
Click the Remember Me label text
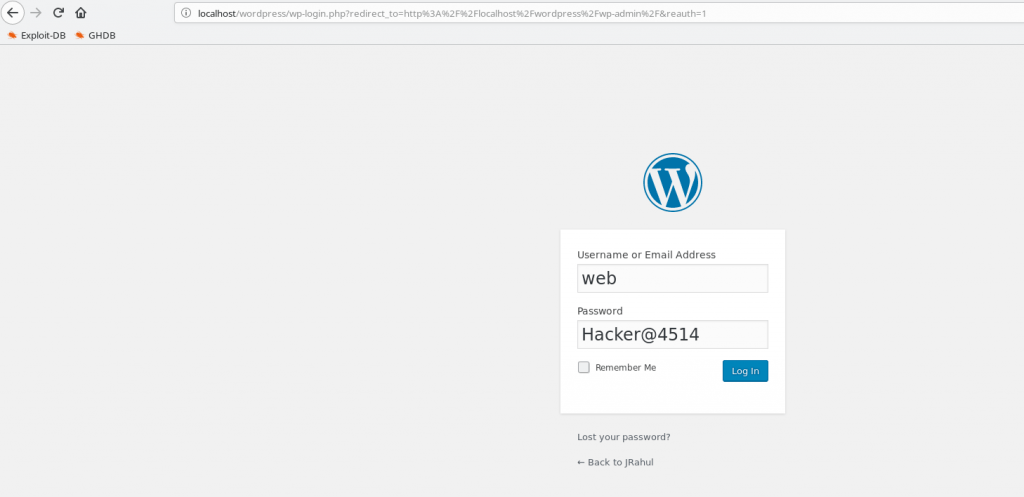coord(626,368)
